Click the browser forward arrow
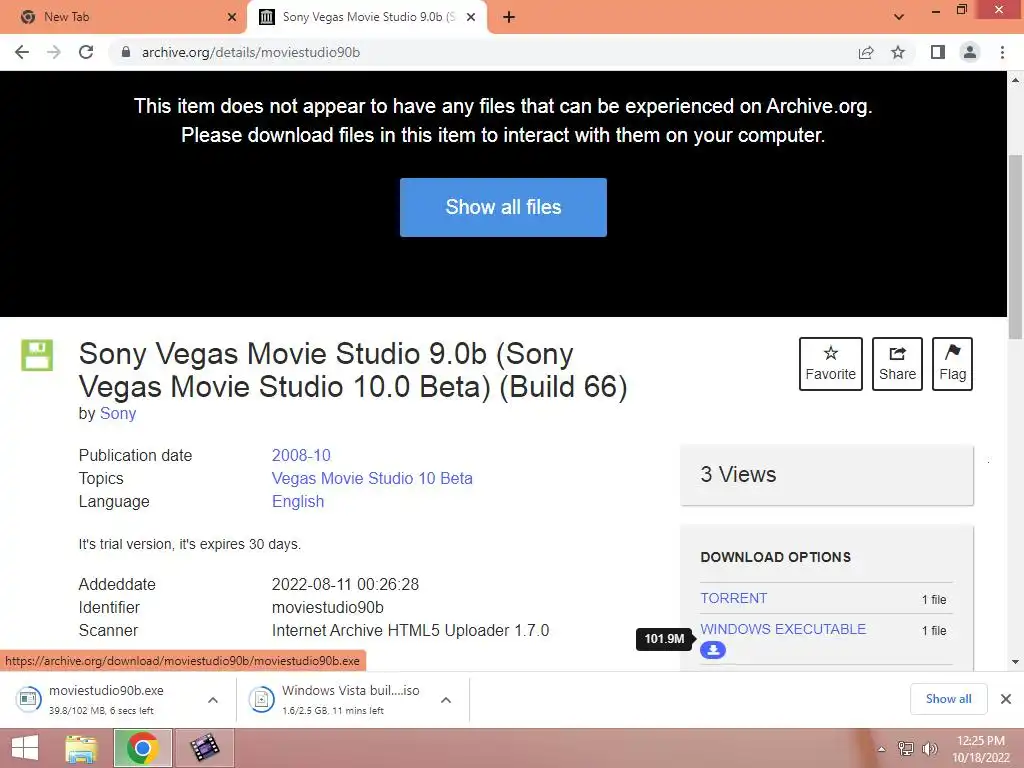This screenshot has height=768, width=1024. (x=54, y=52)
